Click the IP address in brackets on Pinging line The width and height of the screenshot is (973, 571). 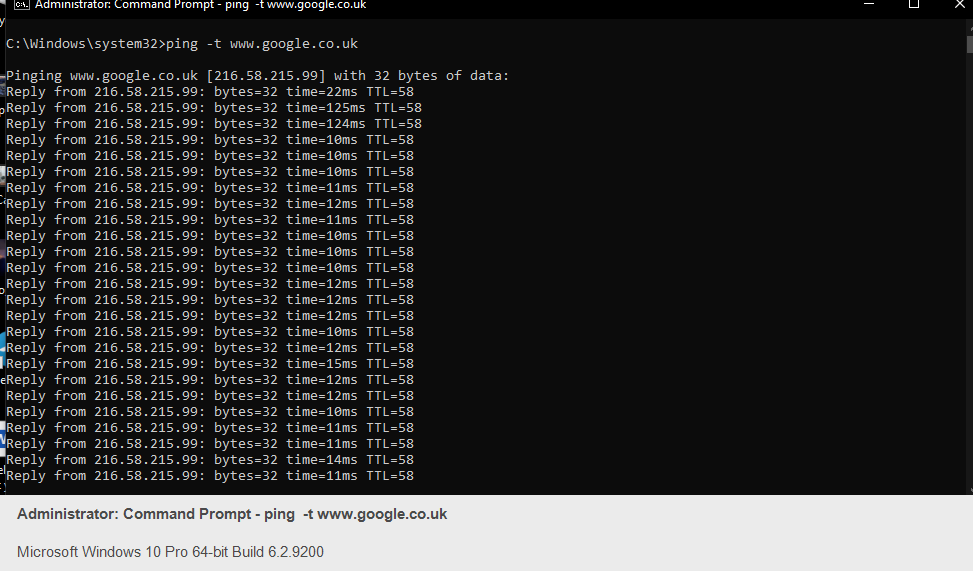click(x=266, y=76)
